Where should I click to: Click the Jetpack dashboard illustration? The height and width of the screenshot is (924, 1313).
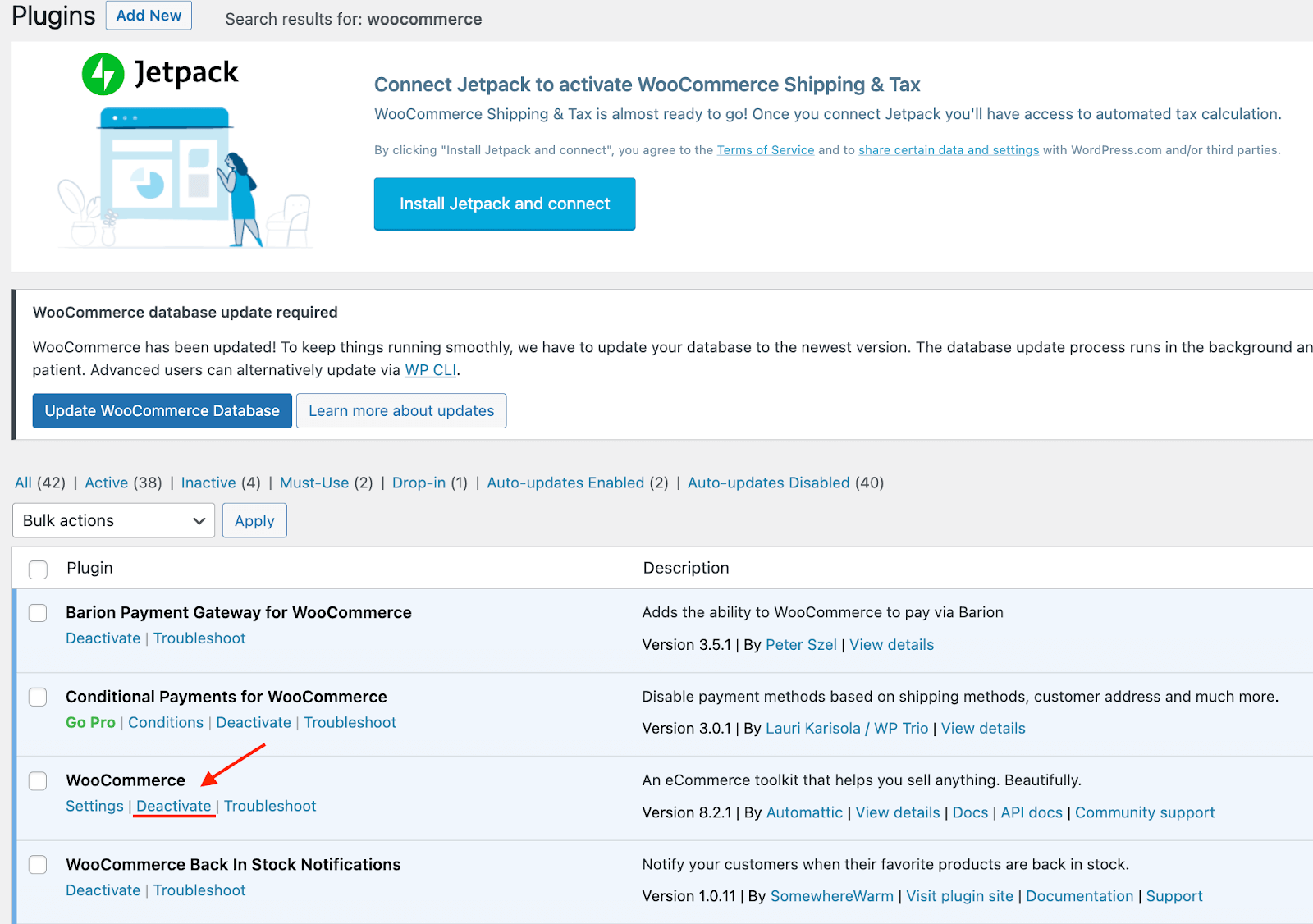[x=185, y=177]
